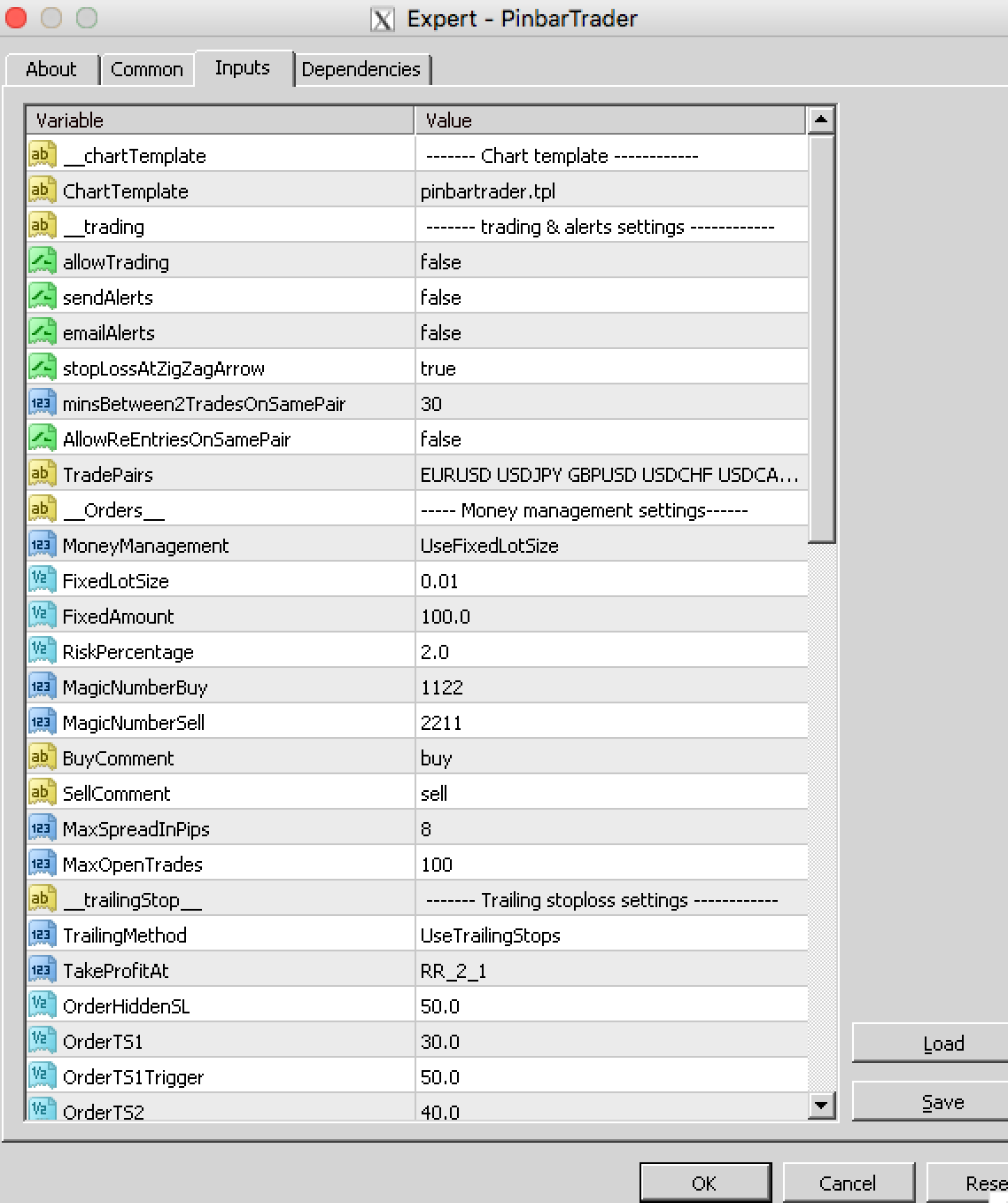This screenshot has width=1008, height=1203.
Task: Edit the MaxSpreadInPips value 8
Action: pos(611,828)
